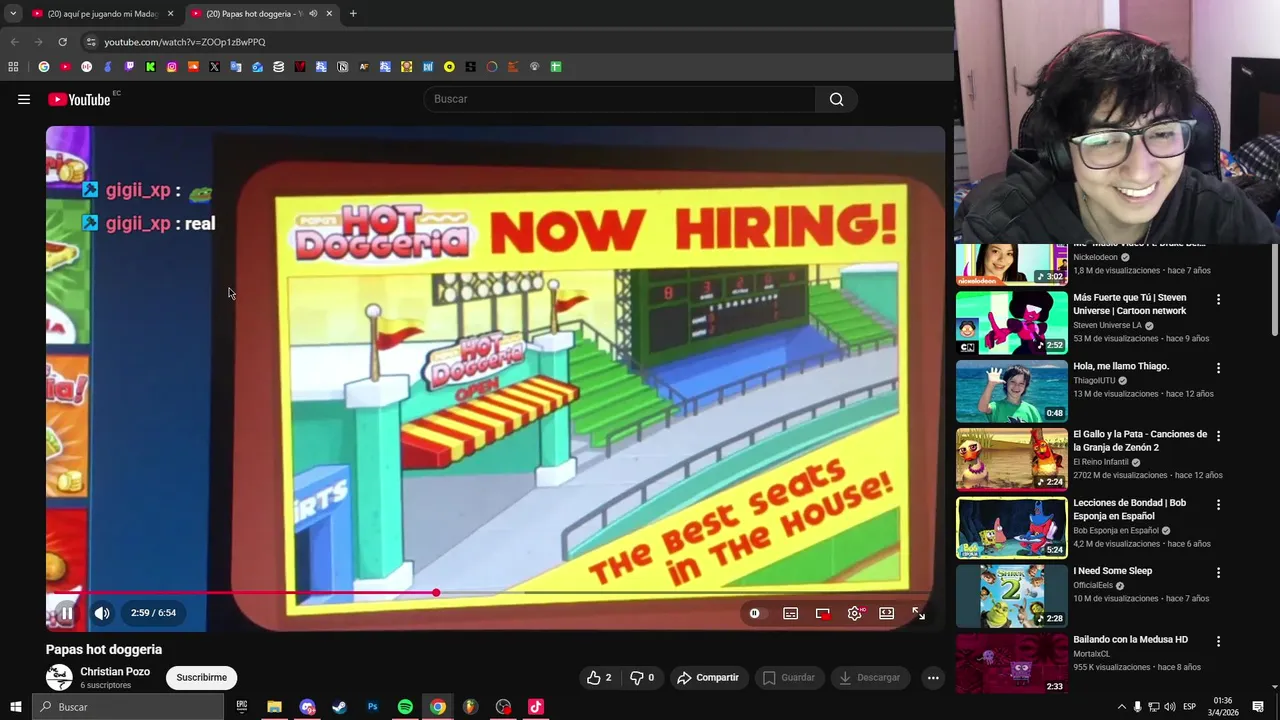Dislike the Papas hot doggeria video

coord(642,677)
